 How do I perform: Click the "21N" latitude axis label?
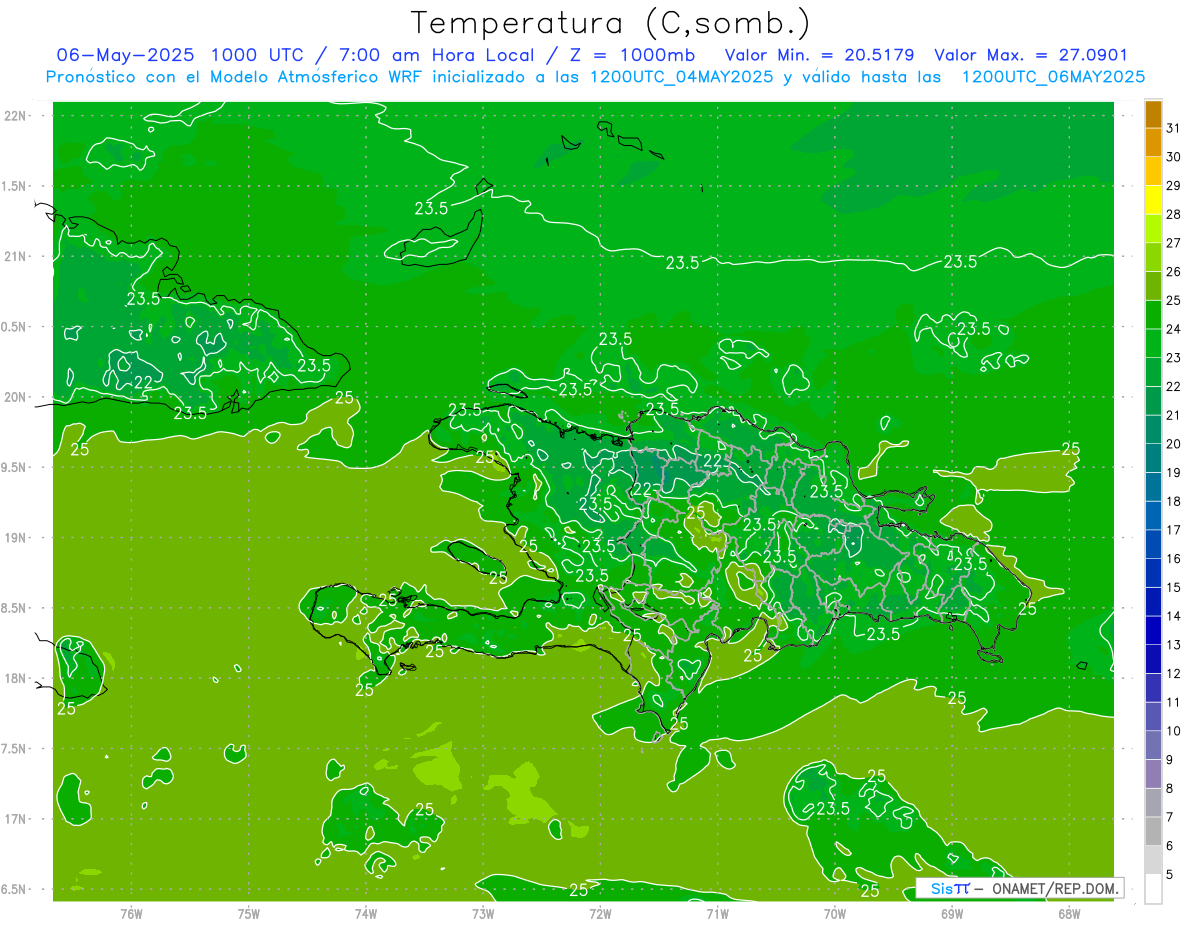pyautogui.click(x=14, y=257)
